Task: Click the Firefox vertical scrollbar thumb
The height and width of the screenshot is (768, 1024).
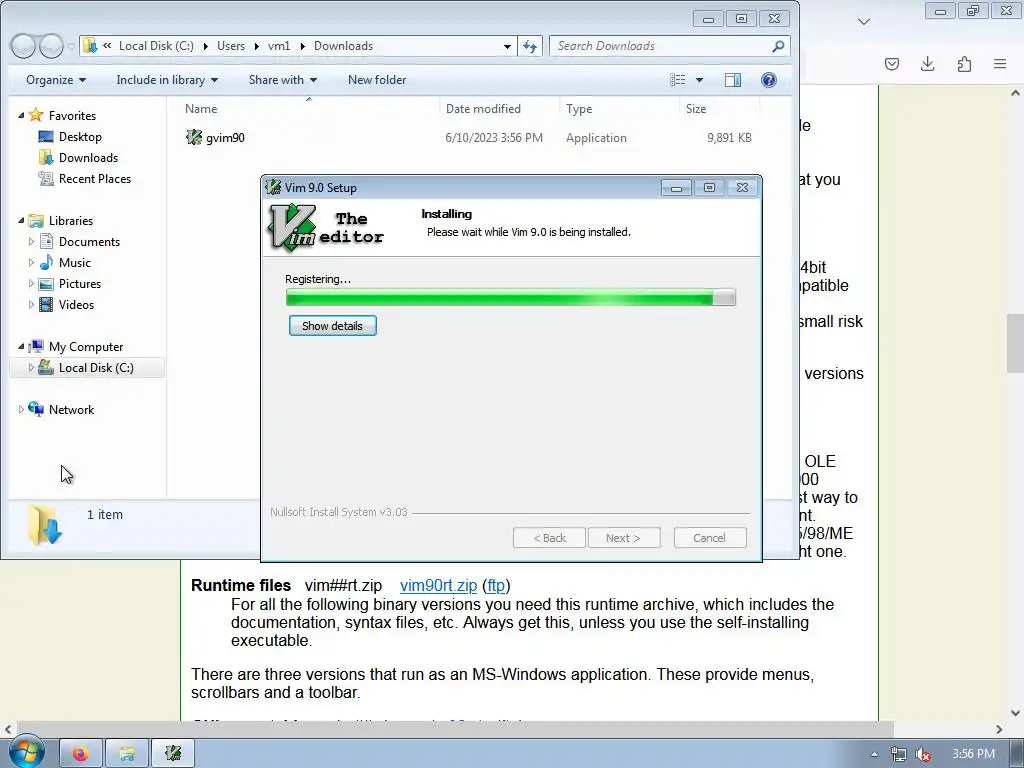Action: tap(1015, 343)
